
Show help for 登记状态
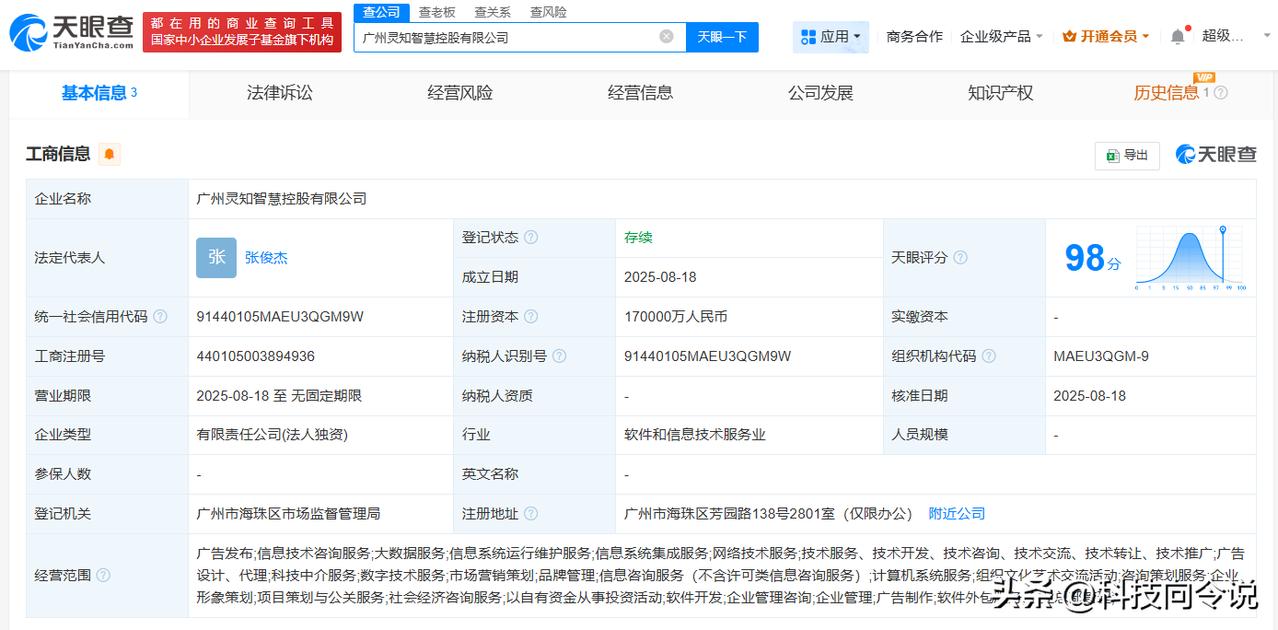[531, 238]
